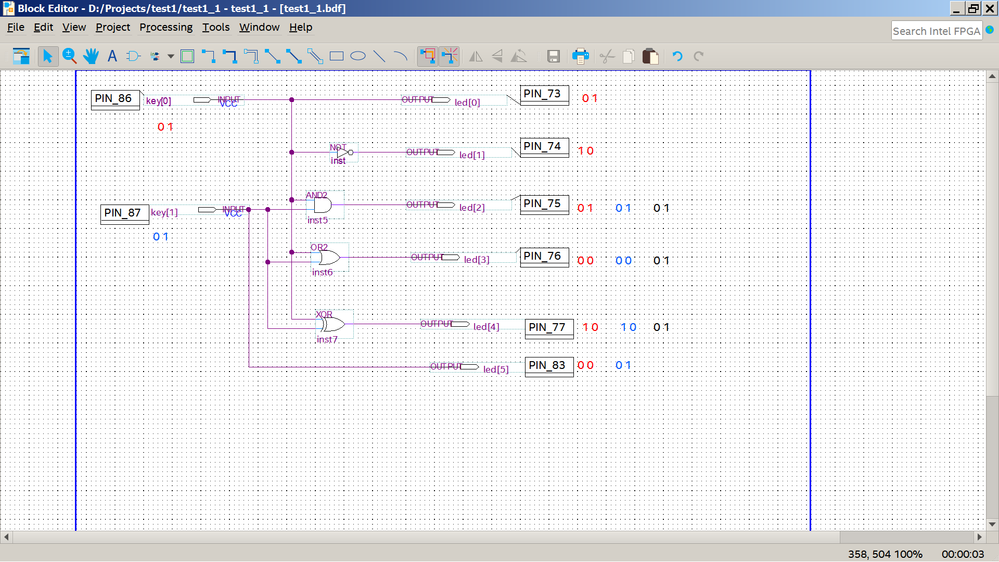Open the Project menu
Screen dimensions: 999x562
click(x=113, y=27)
